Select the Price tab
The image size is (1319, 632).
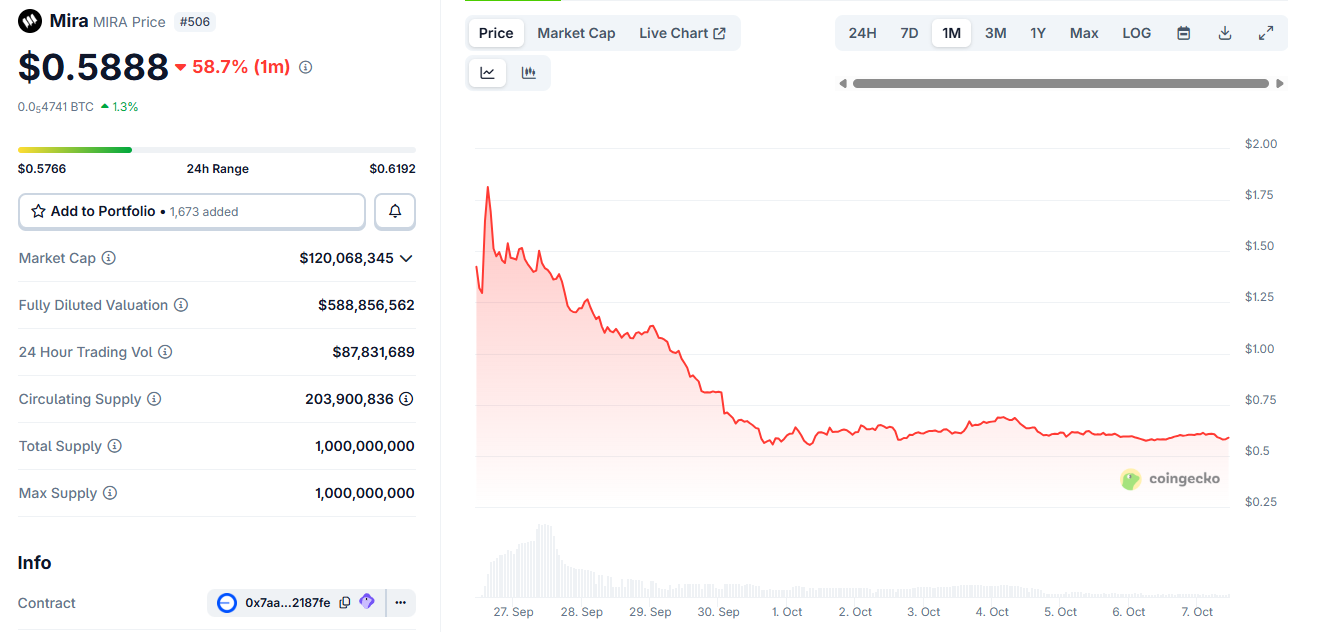point(496,33)
